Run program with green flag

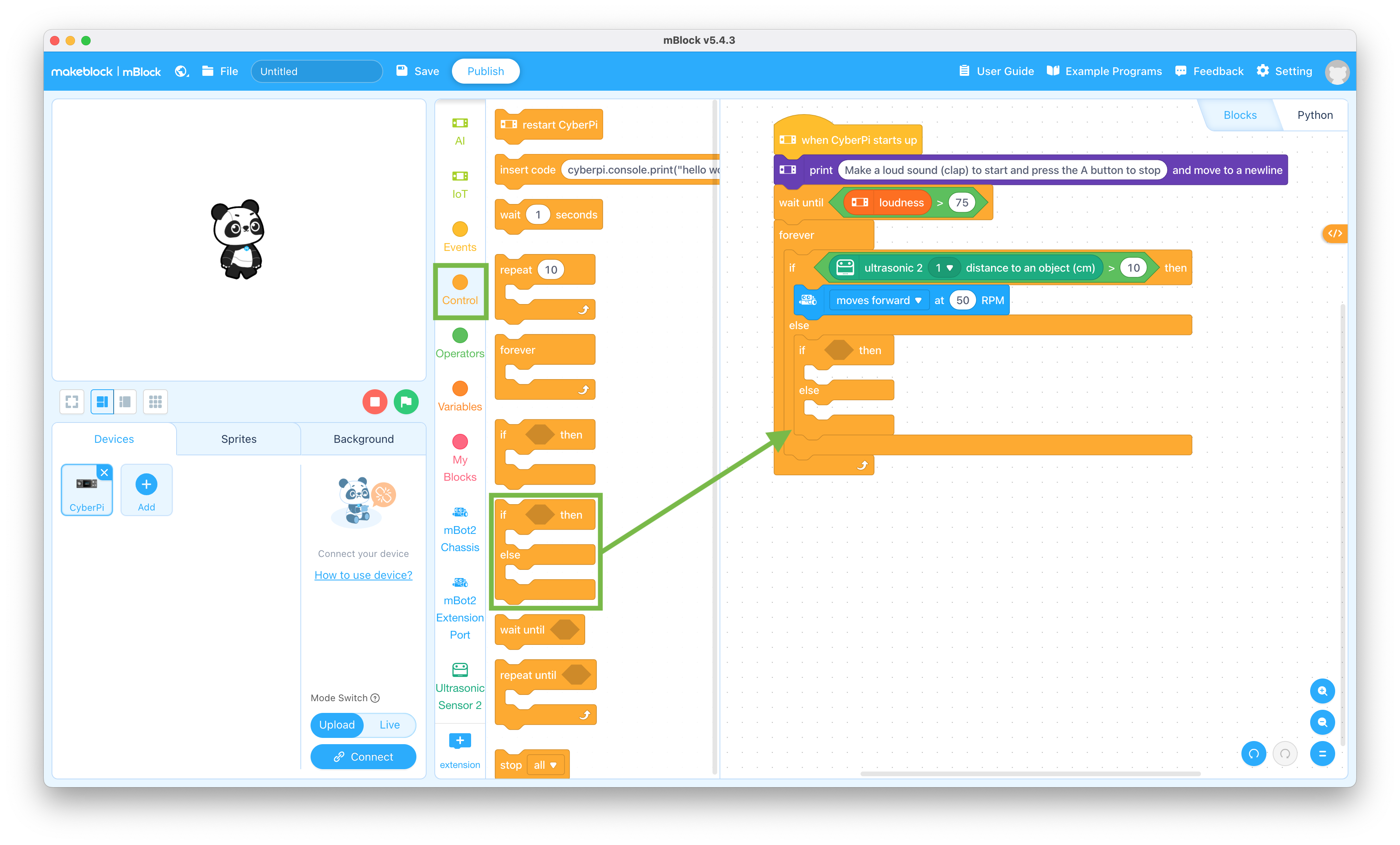(x=406, y=401)
